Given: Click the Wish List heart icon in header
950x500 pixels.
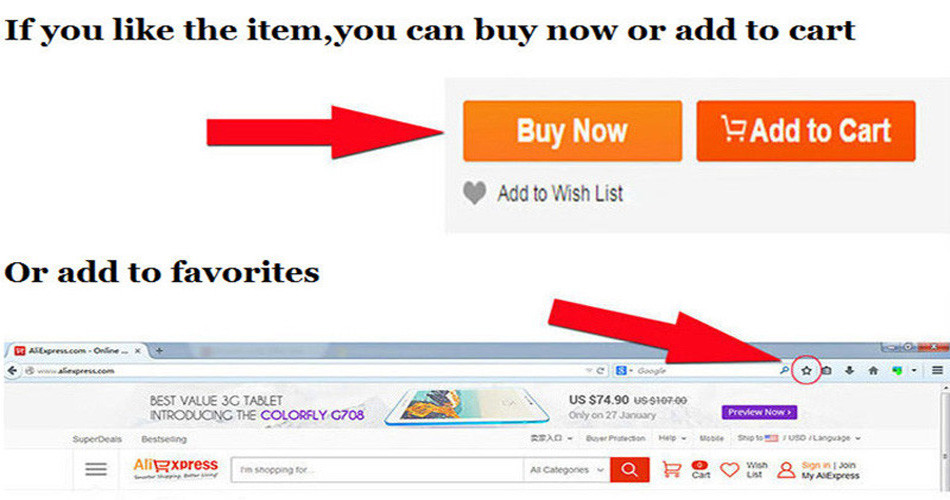Looking at the screenshot, I should pyautogui.click(x=729, y=470).
